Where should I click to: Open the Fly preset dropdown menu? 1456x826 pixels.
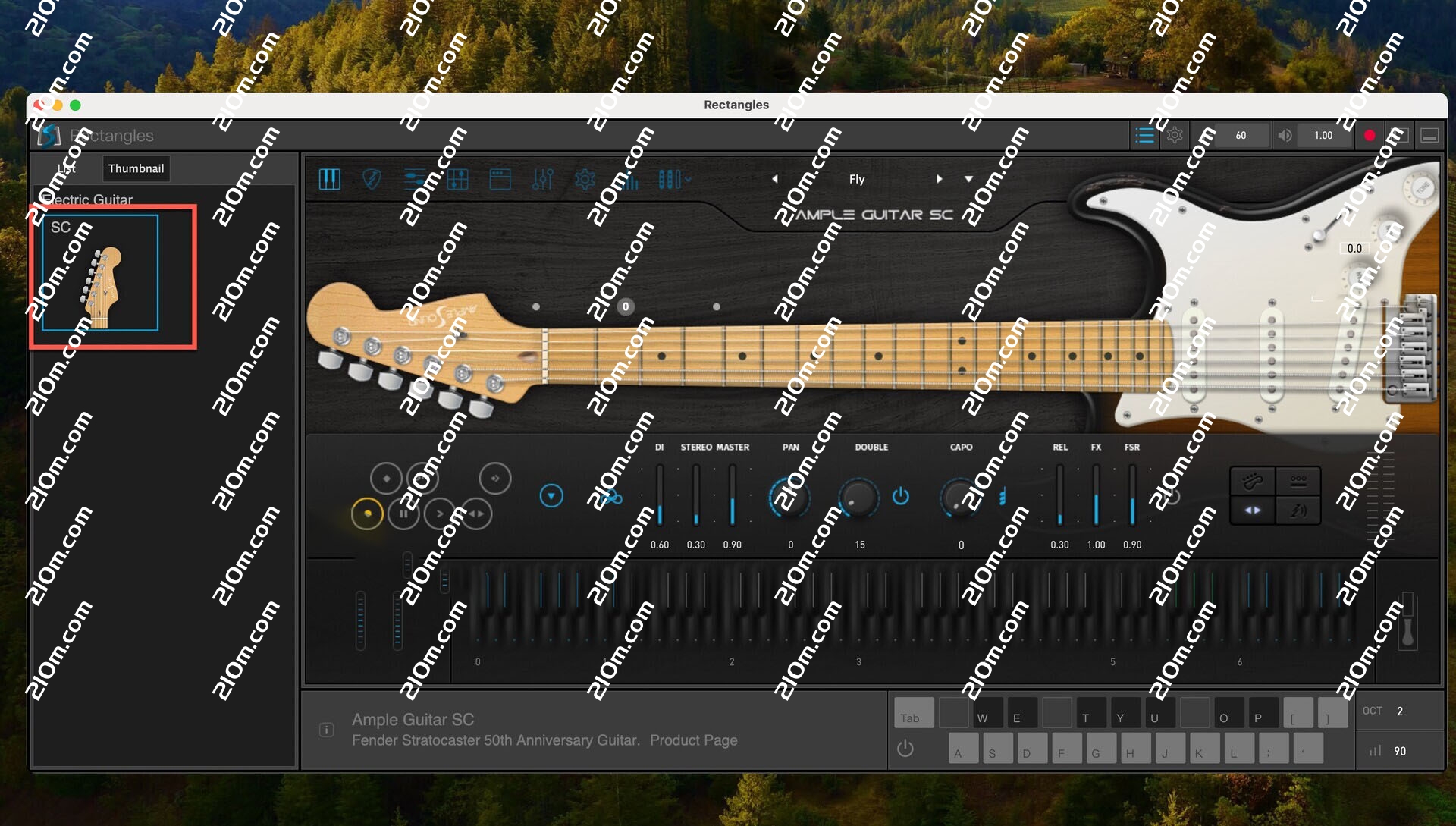click(x=968, y=179)
